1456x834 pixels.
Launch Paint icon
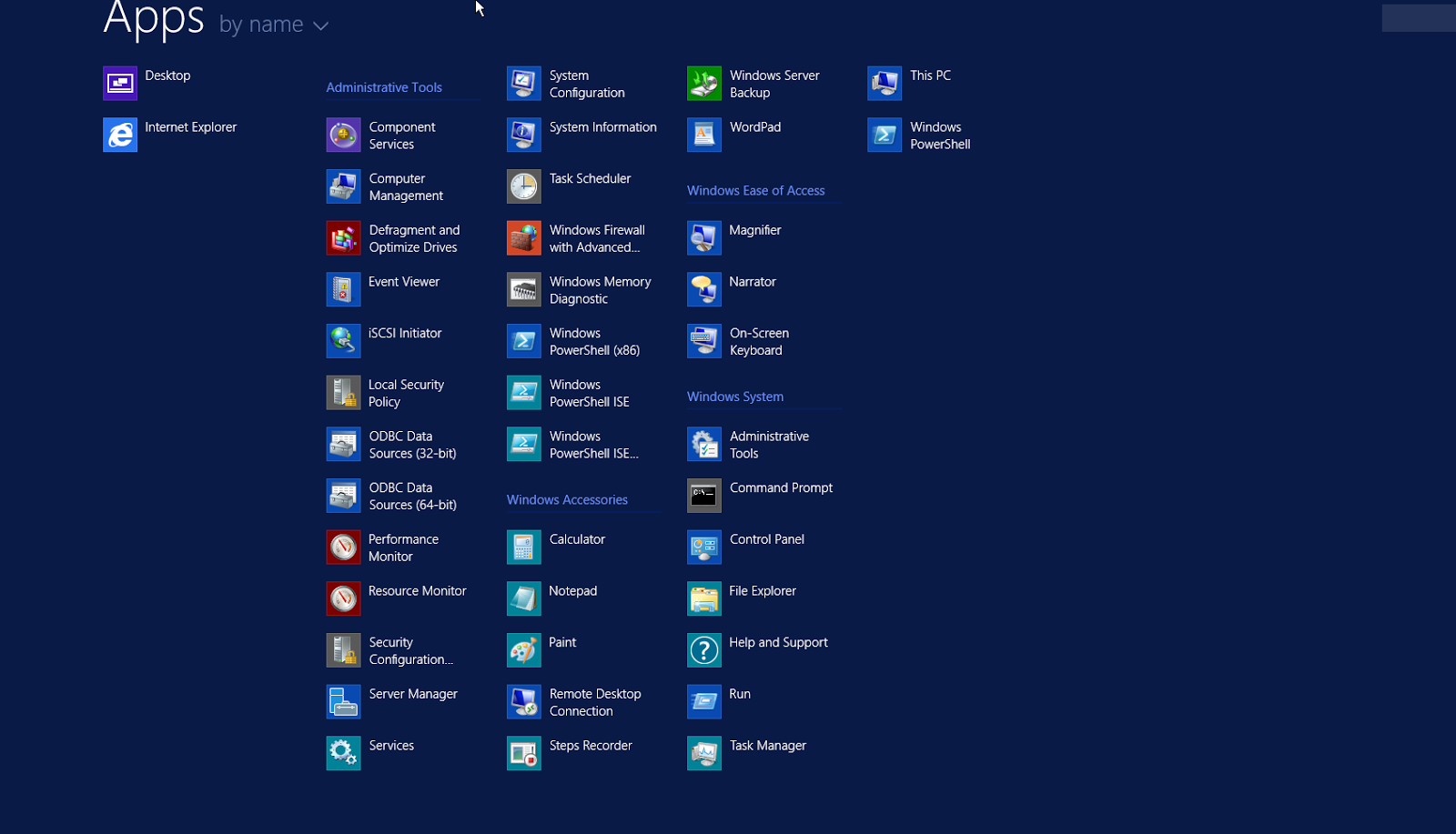click(x=524, y=651)
